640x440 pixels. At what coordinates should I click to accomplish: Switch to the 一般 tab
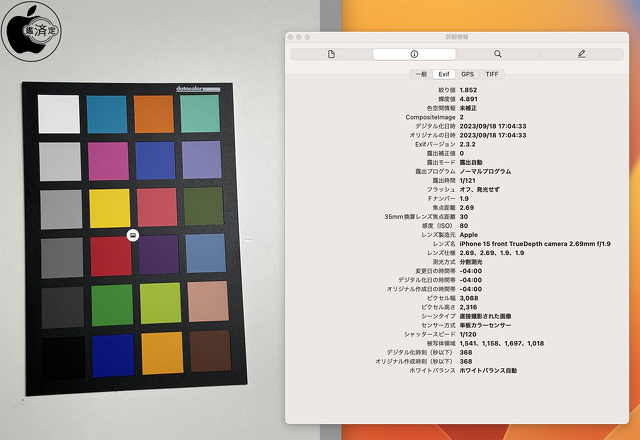click(422, 74)
